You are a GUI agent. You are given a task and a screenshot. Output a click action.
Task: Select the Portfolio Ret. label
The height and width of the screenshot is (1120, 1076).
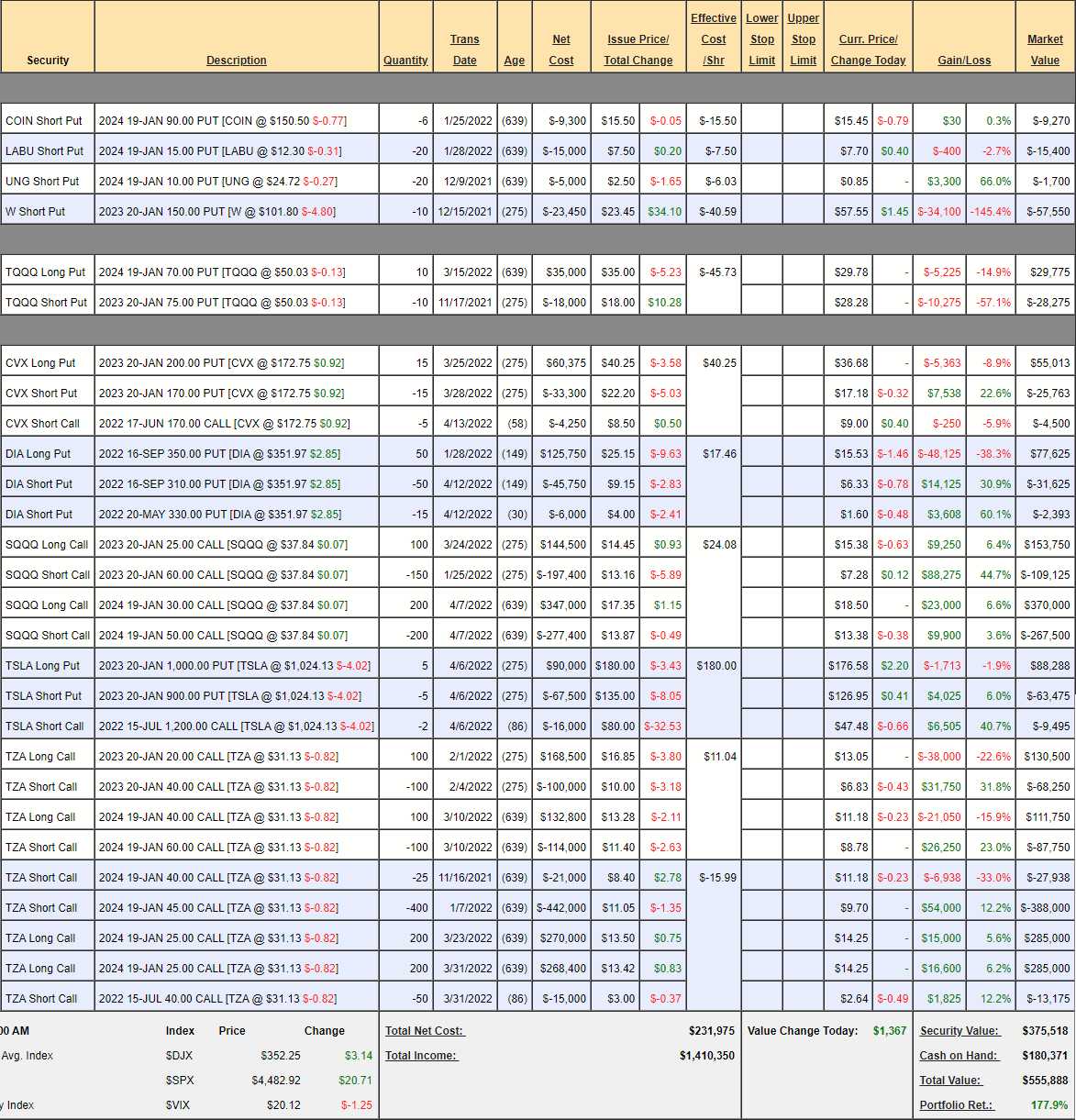959,1105
